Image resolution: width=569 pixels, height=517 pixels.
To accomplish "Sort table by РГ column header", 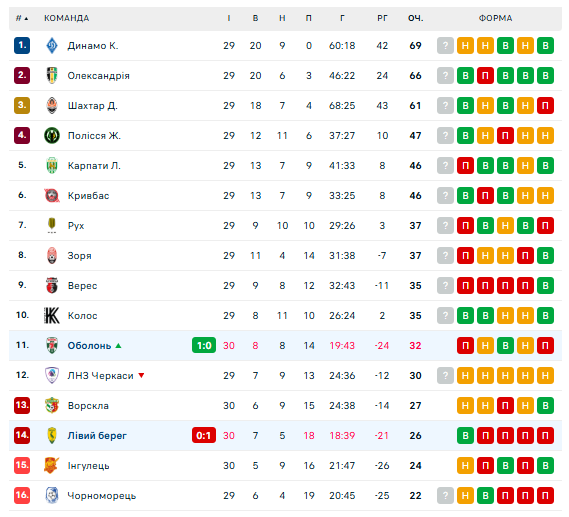I will [382, 18].
